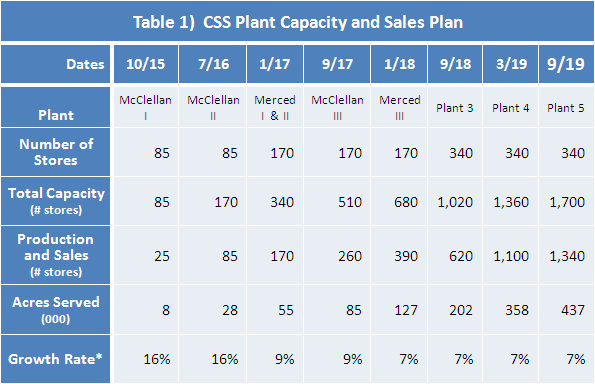
Task: Select the 10/15 date header cell
Action: (x=146, y=64)
